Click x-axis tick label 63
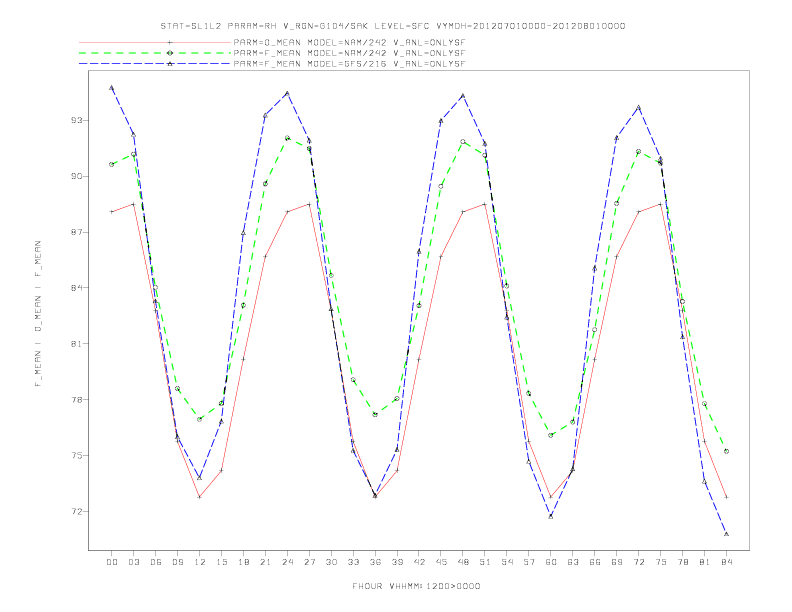 pyautogui.click(x=573, y=562)
